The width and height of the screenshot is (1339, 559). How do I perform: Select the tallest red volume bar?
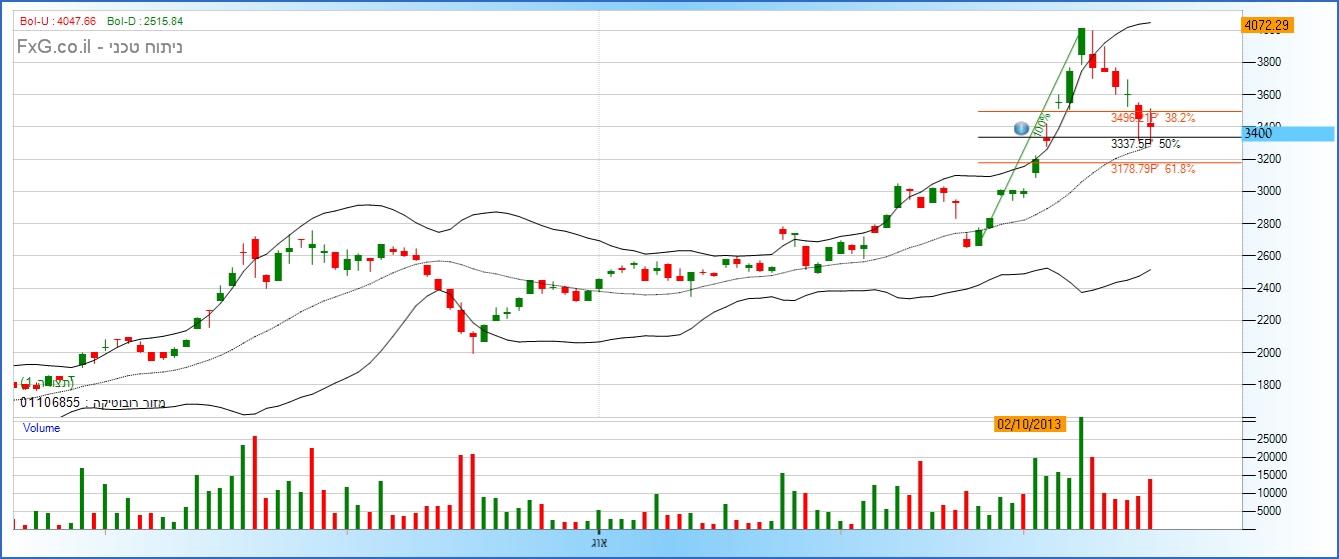click(255, 483)
